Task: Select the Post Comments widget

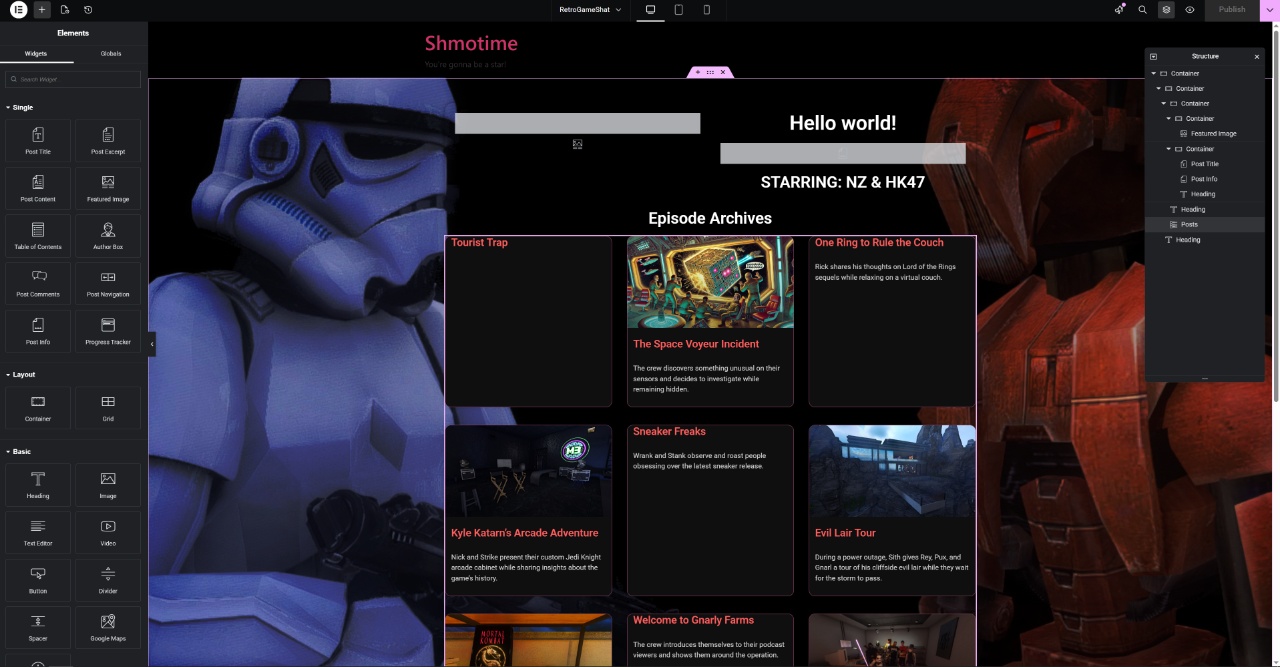Action: [38, 283]
